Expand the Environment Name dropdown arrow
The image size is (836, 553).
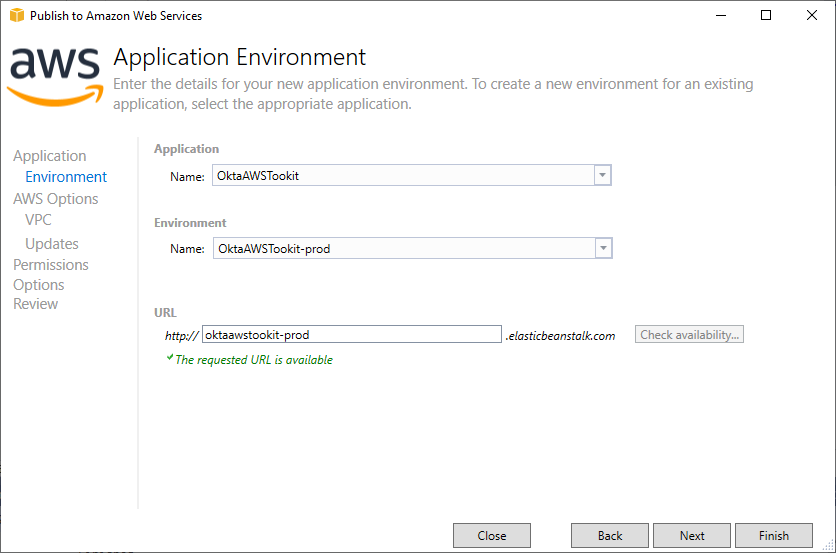[602, 248]
